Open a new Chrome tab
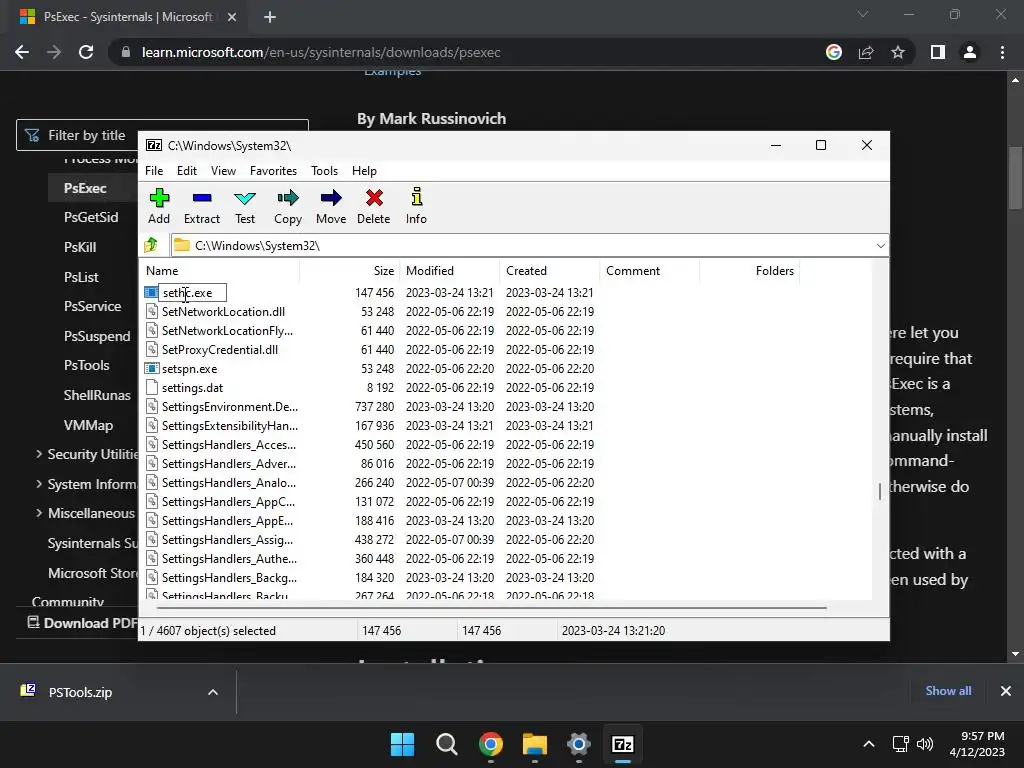The width and height of the screenshot is (1024, 768). [270, 17]
